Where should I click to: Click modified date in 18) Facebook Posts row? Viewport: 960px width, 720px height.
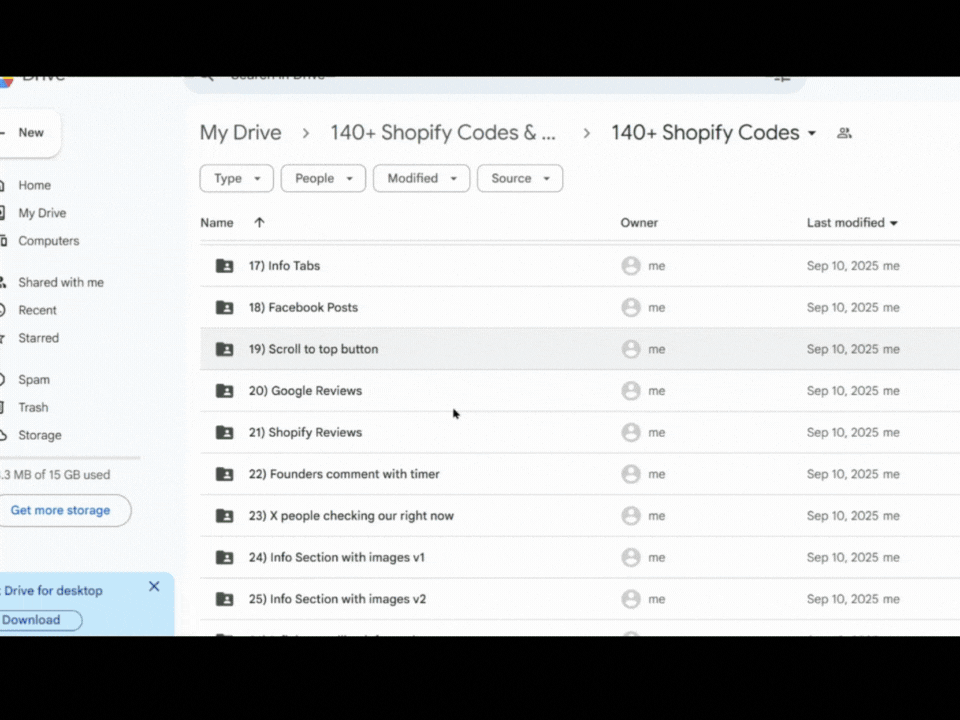point(853,307)
